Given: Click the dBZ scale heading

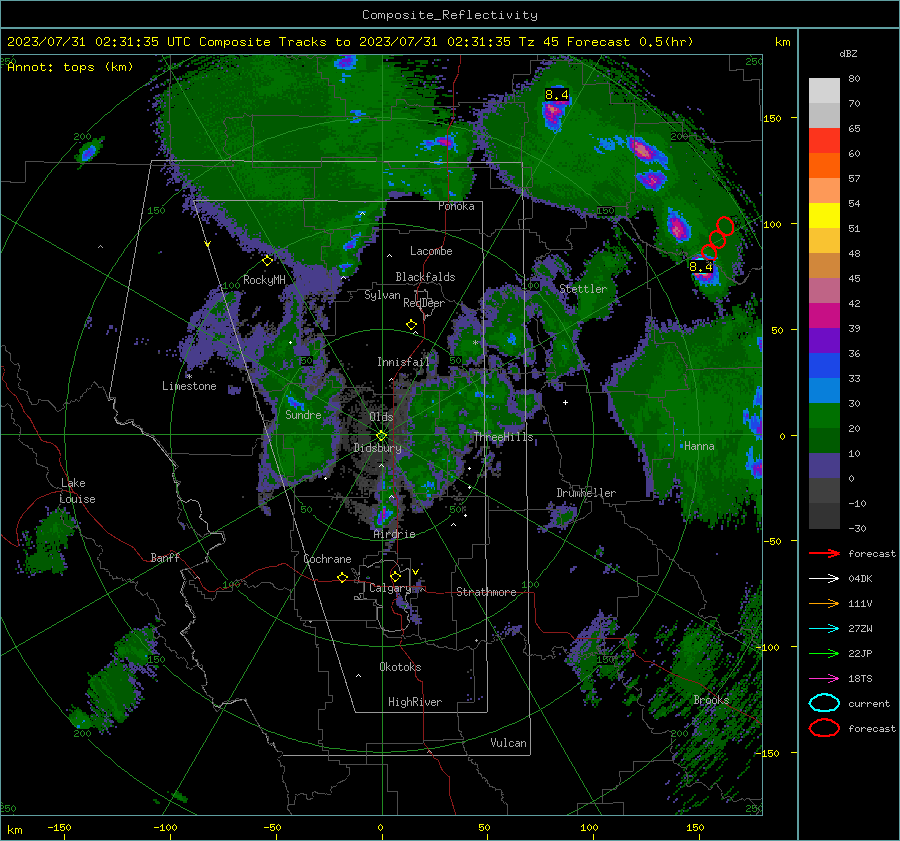Looking at the screenshot, I should (848, 53).
